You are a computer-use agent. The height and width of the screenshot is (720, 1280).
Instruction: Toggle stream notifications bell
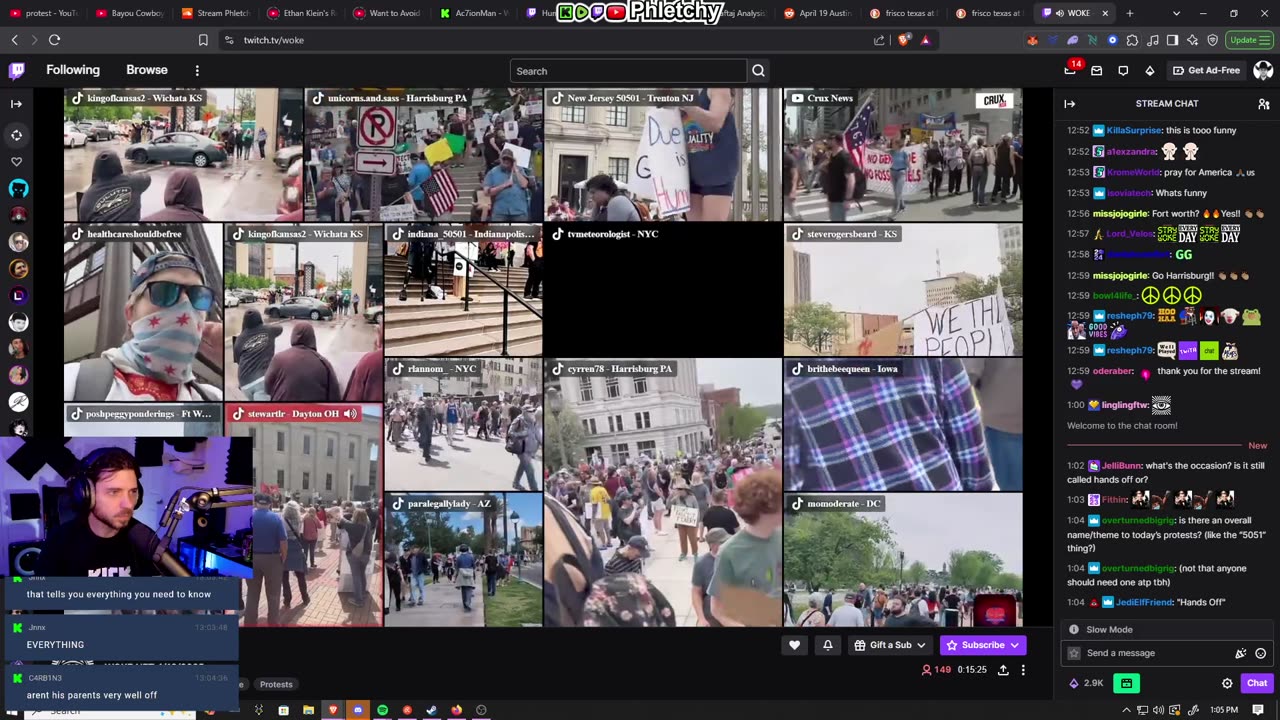tap(827, 645)
